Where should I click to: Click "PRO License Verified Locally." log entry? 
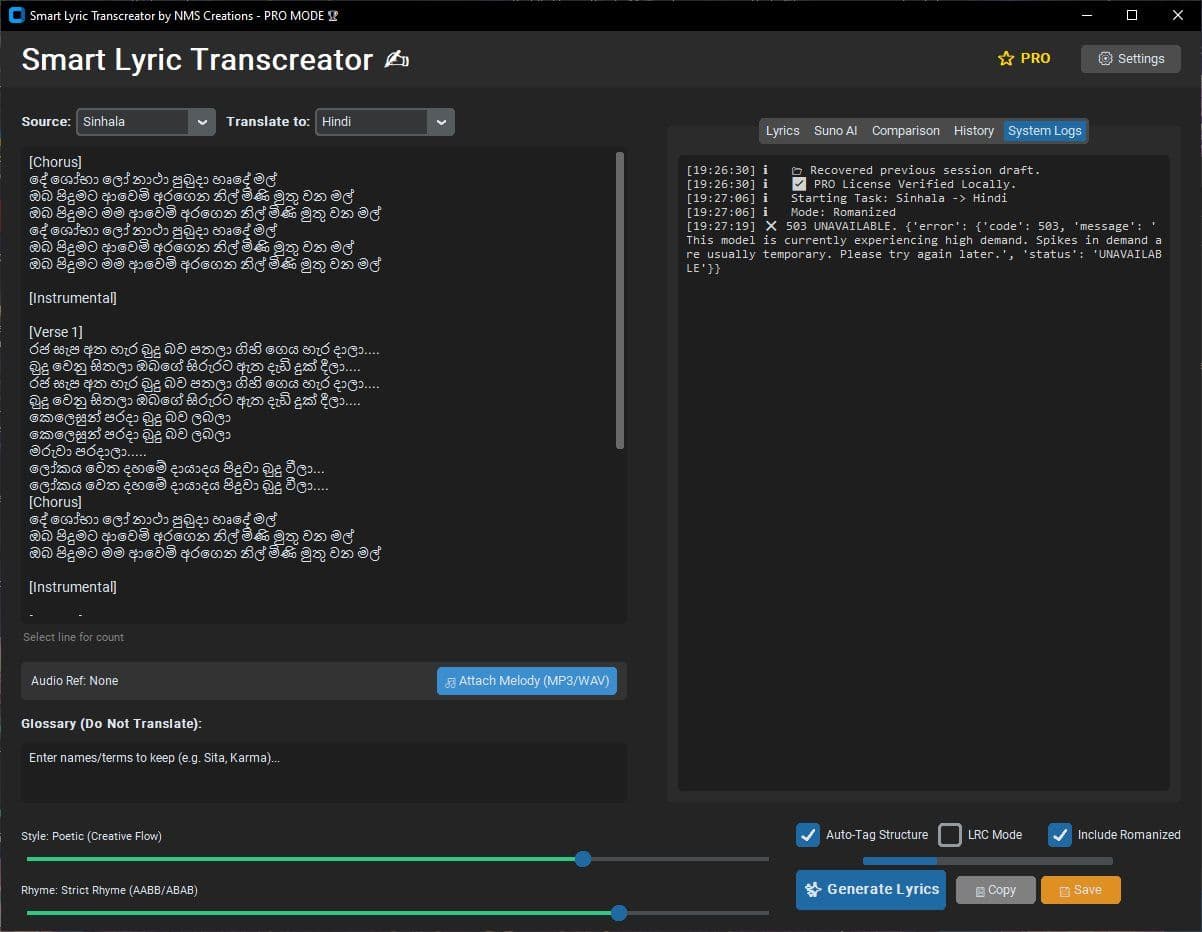pos(915,184)
